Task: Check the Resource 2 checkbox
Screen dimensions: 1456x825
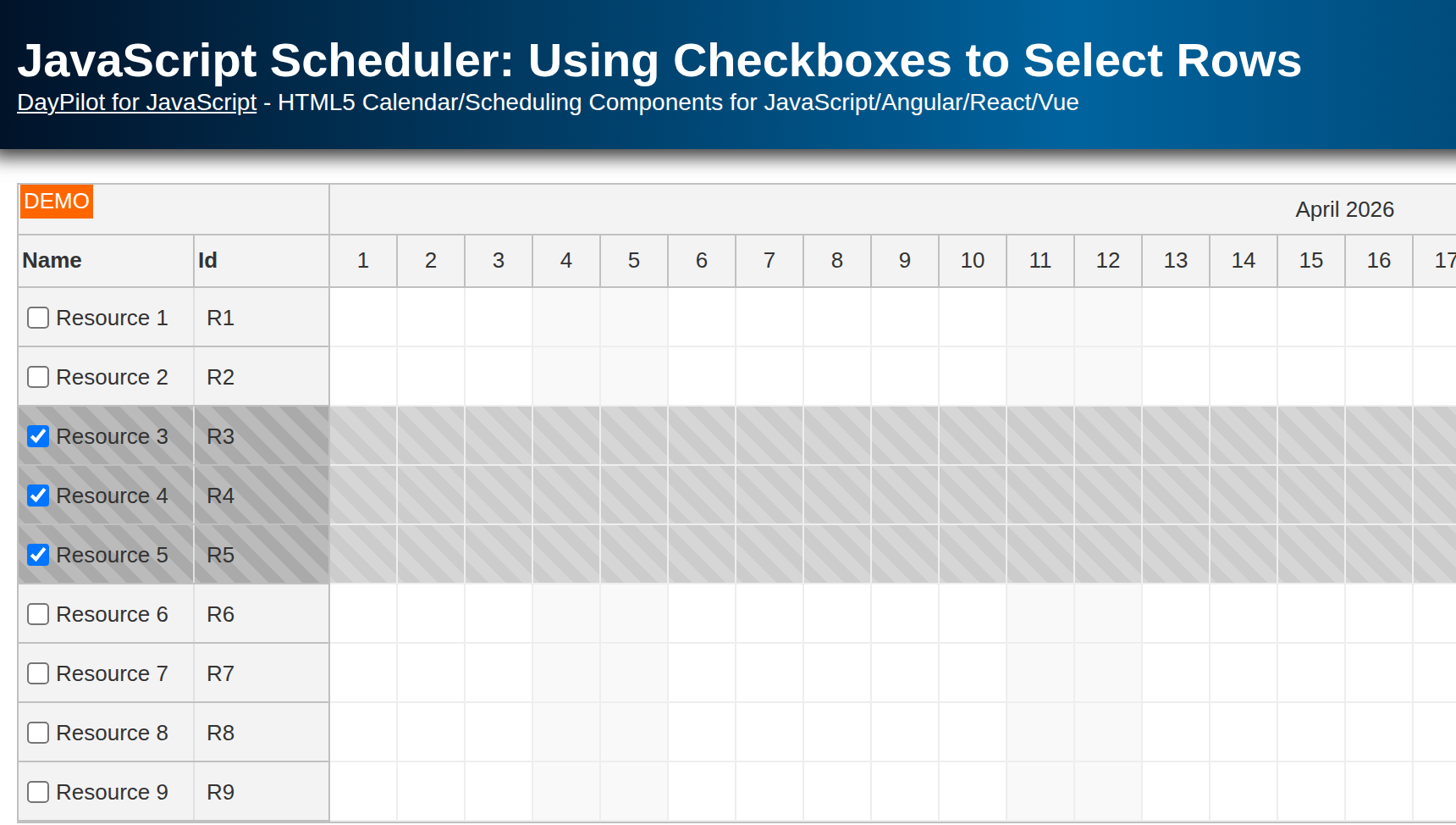Action: coord(37,377)
